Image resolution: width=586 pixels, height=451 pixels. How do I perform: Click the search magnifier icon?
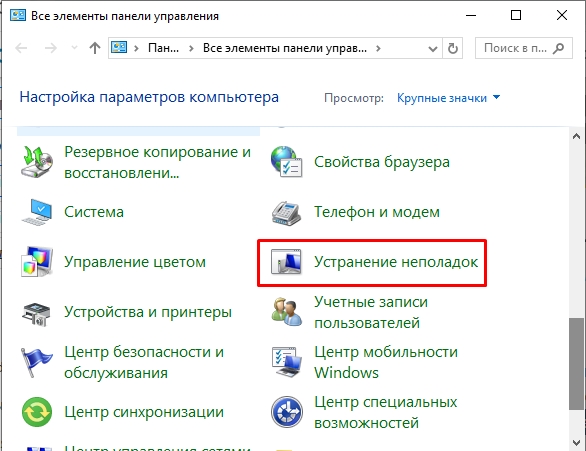[x=559, y=48]
